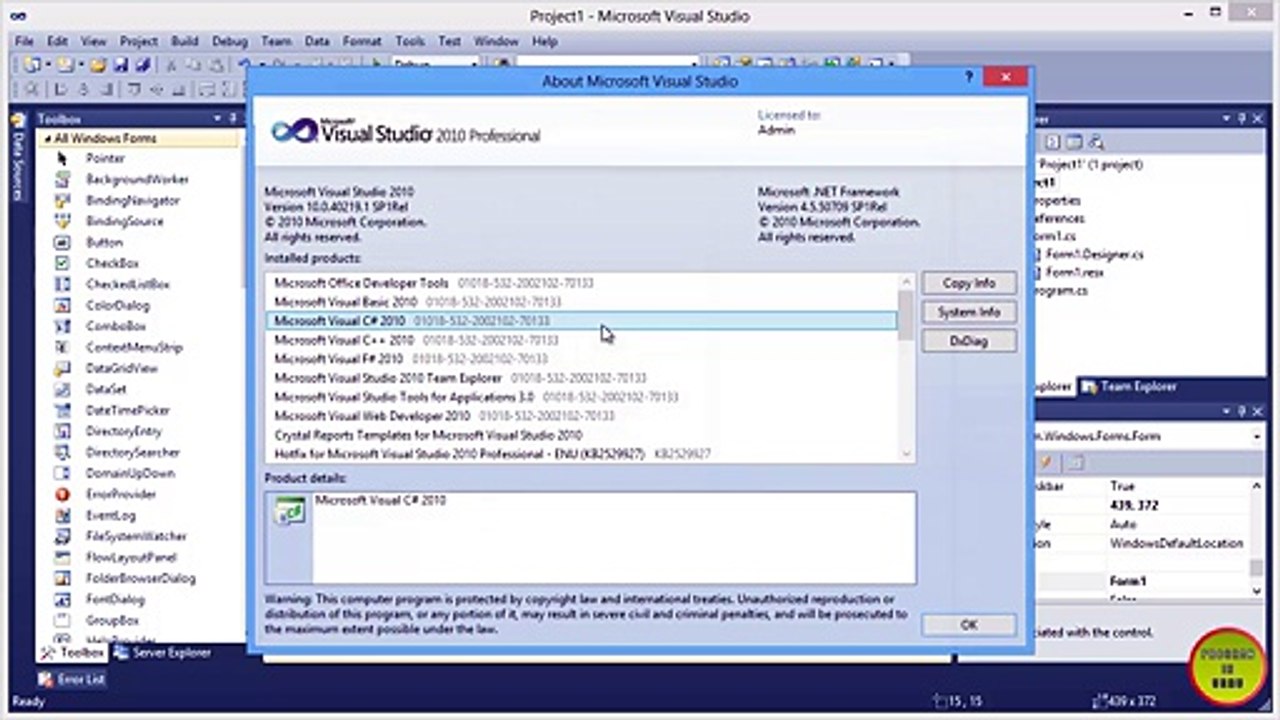1280x720 pixels.
Task: Click the Cut toolbar icon
Action: (x=171, y=65)
